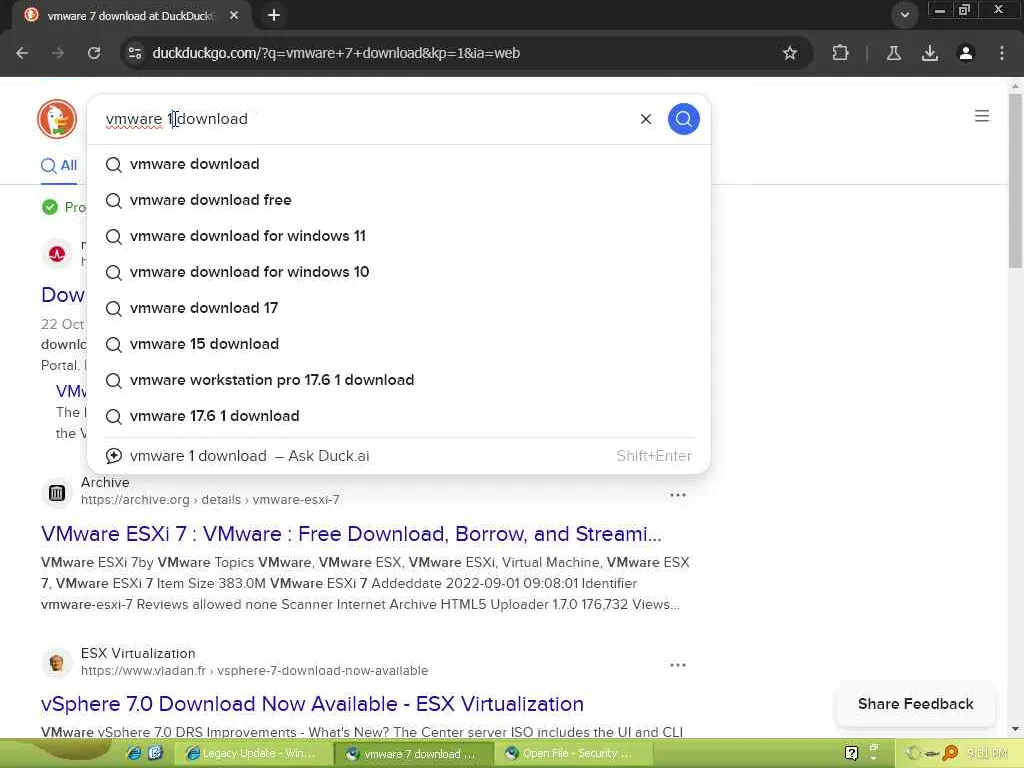The width and height of the screenshot is (1024, 768).
Task: Click the Archive favicon icon
Action: click(57, 492)
